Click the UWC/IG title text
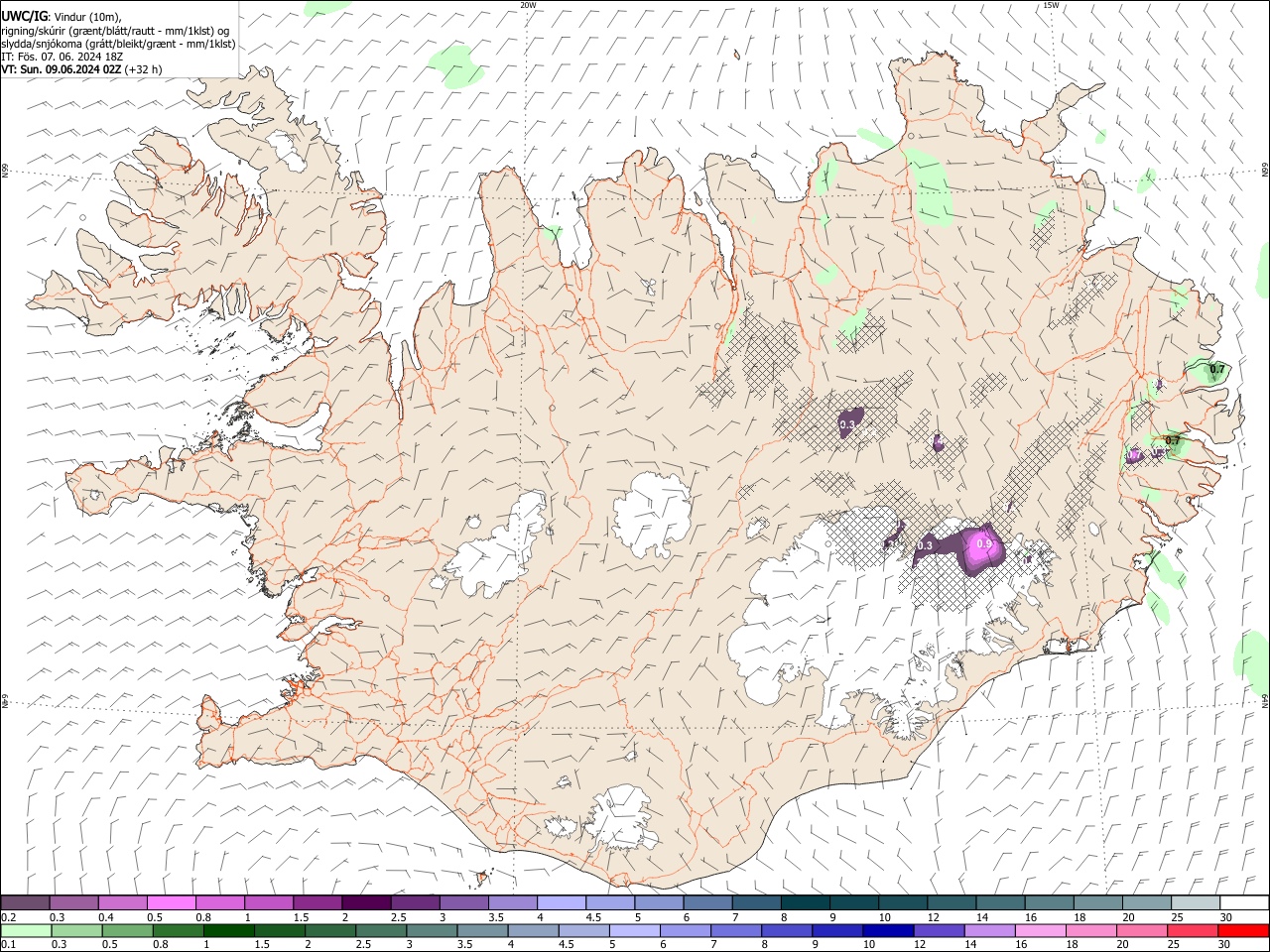Viewport: 1270px width, 952px height. [x=24, y=16]
